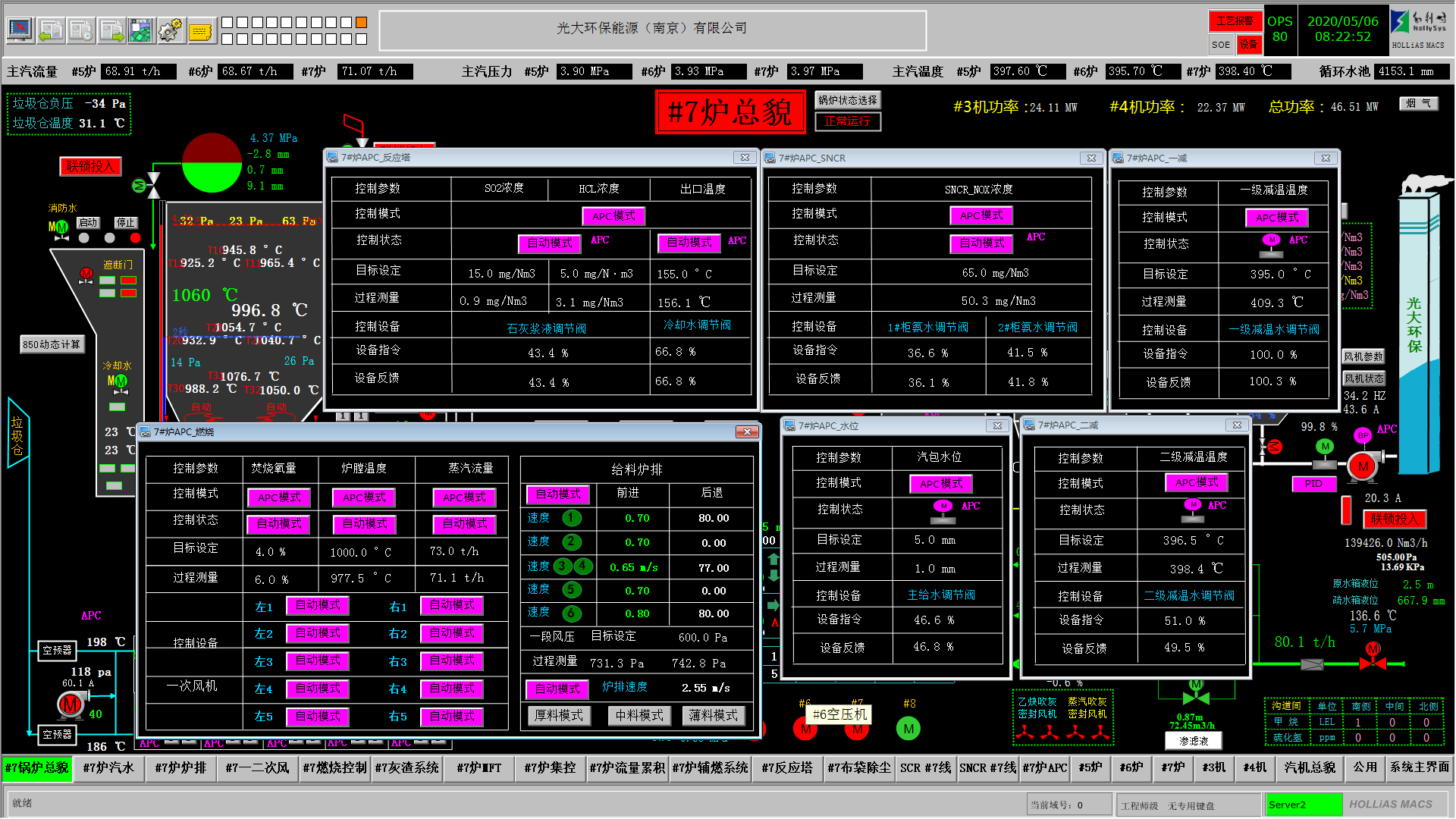Go to next page using green forward-arrow icon
1456x819 pixels.
point(111,30)
